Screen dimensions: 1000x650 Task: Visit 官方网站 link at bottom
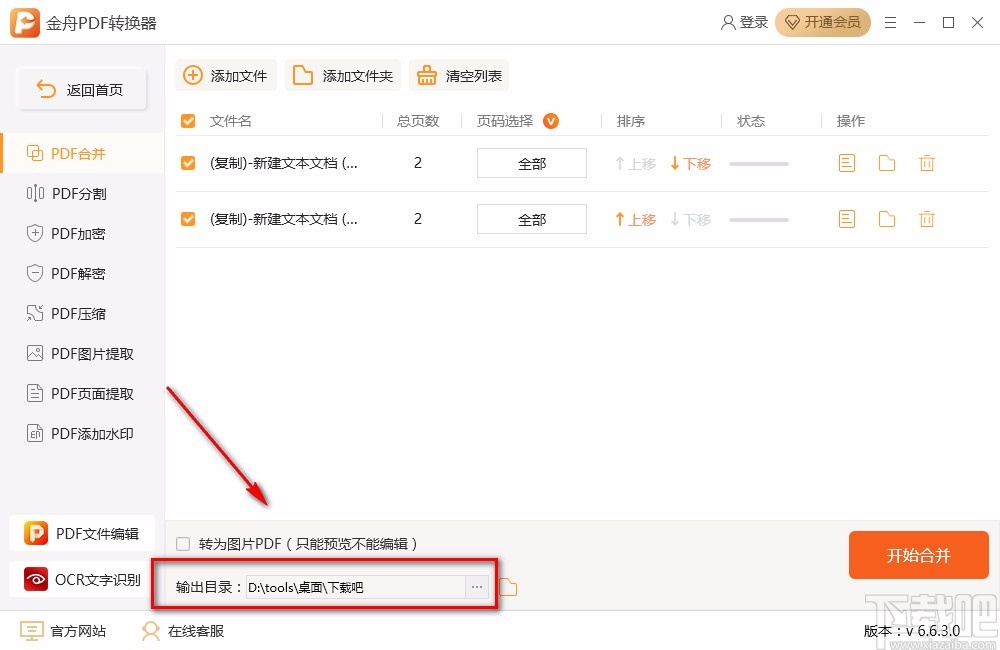coord(62,631)
